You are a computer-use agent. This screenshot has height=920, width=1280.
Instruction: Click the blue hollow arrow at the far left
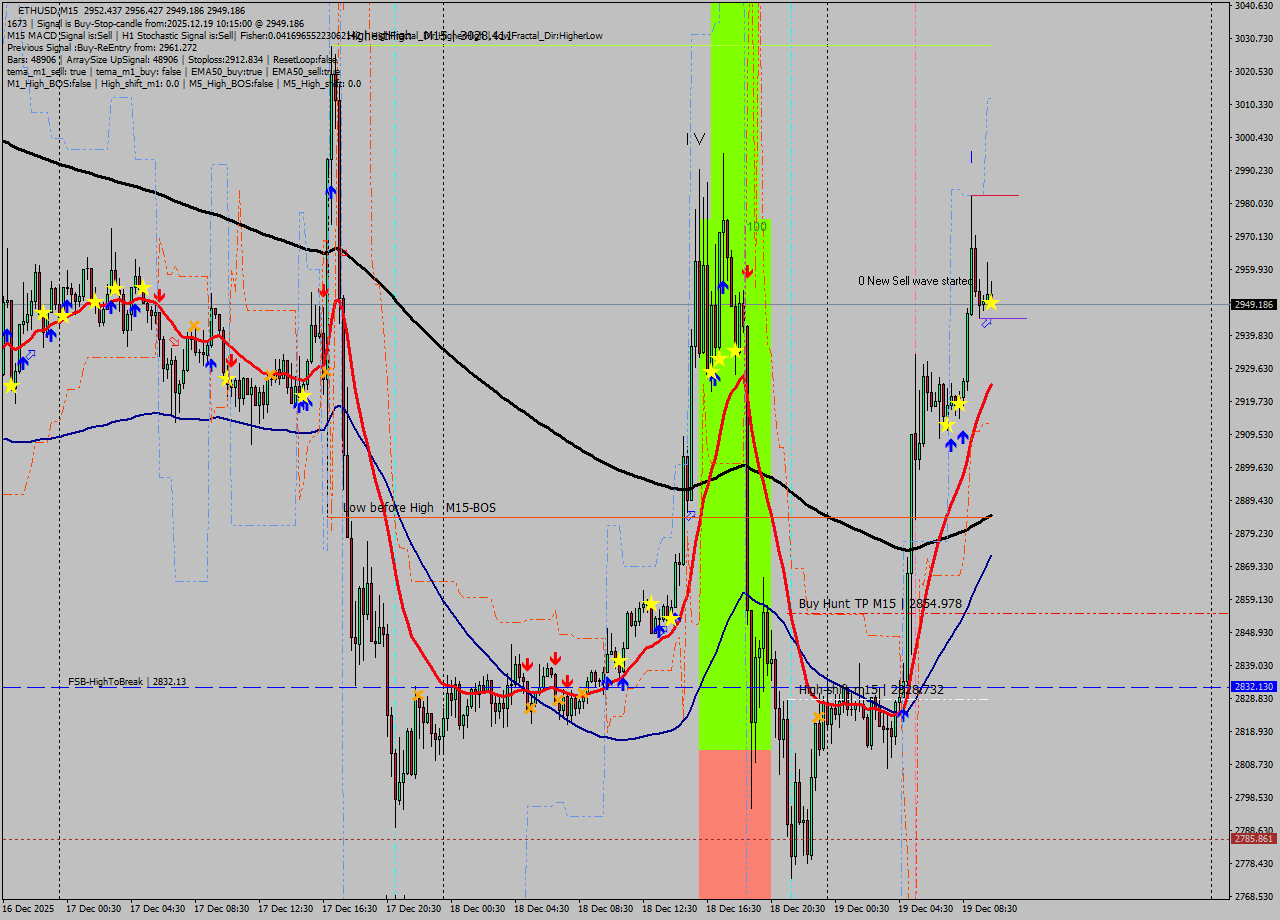tap(30, 353)
